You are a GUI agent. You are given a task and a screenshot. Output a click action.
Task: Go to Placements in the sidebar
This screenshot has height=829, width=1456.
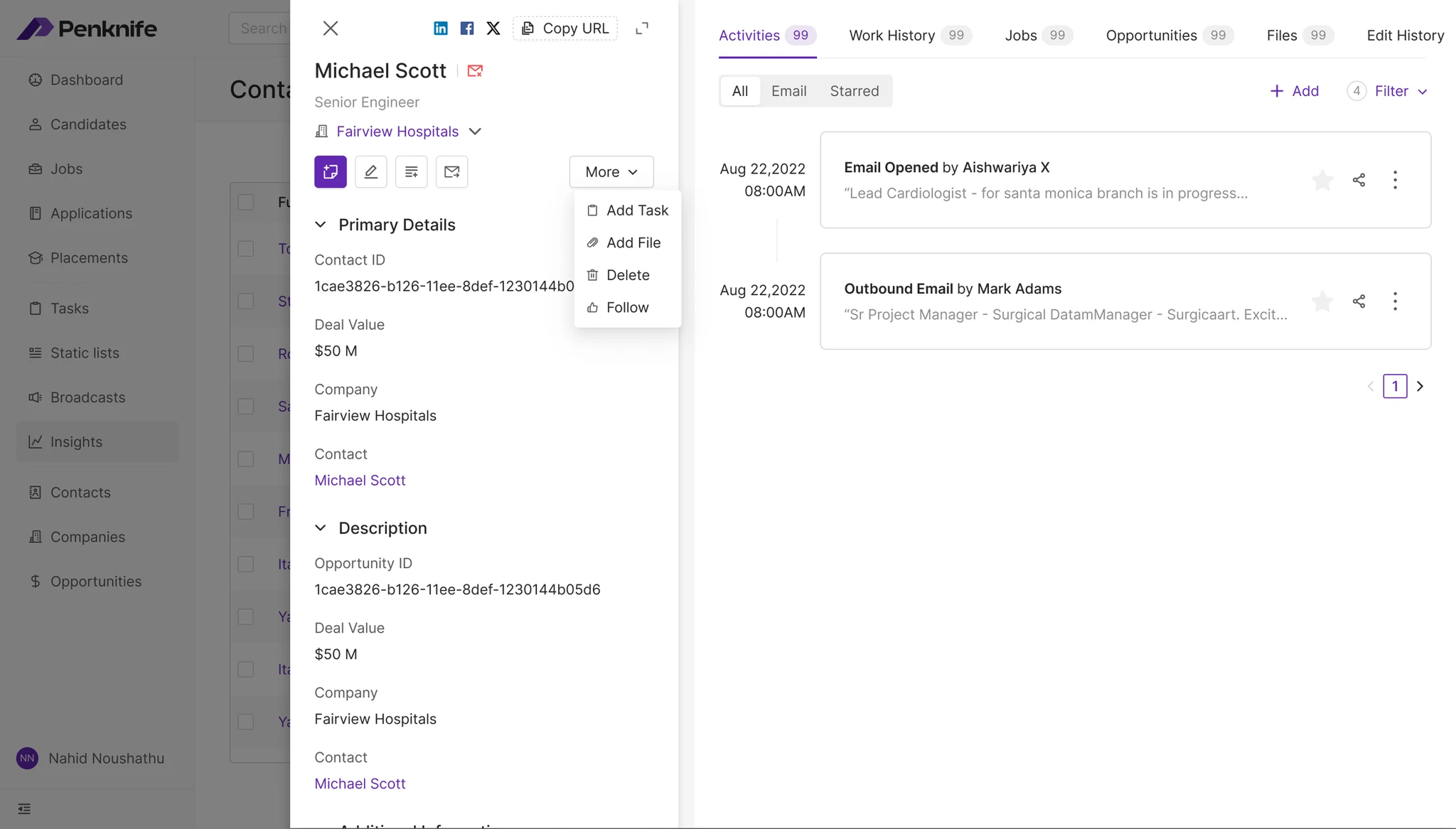click(x=97, y=258)
